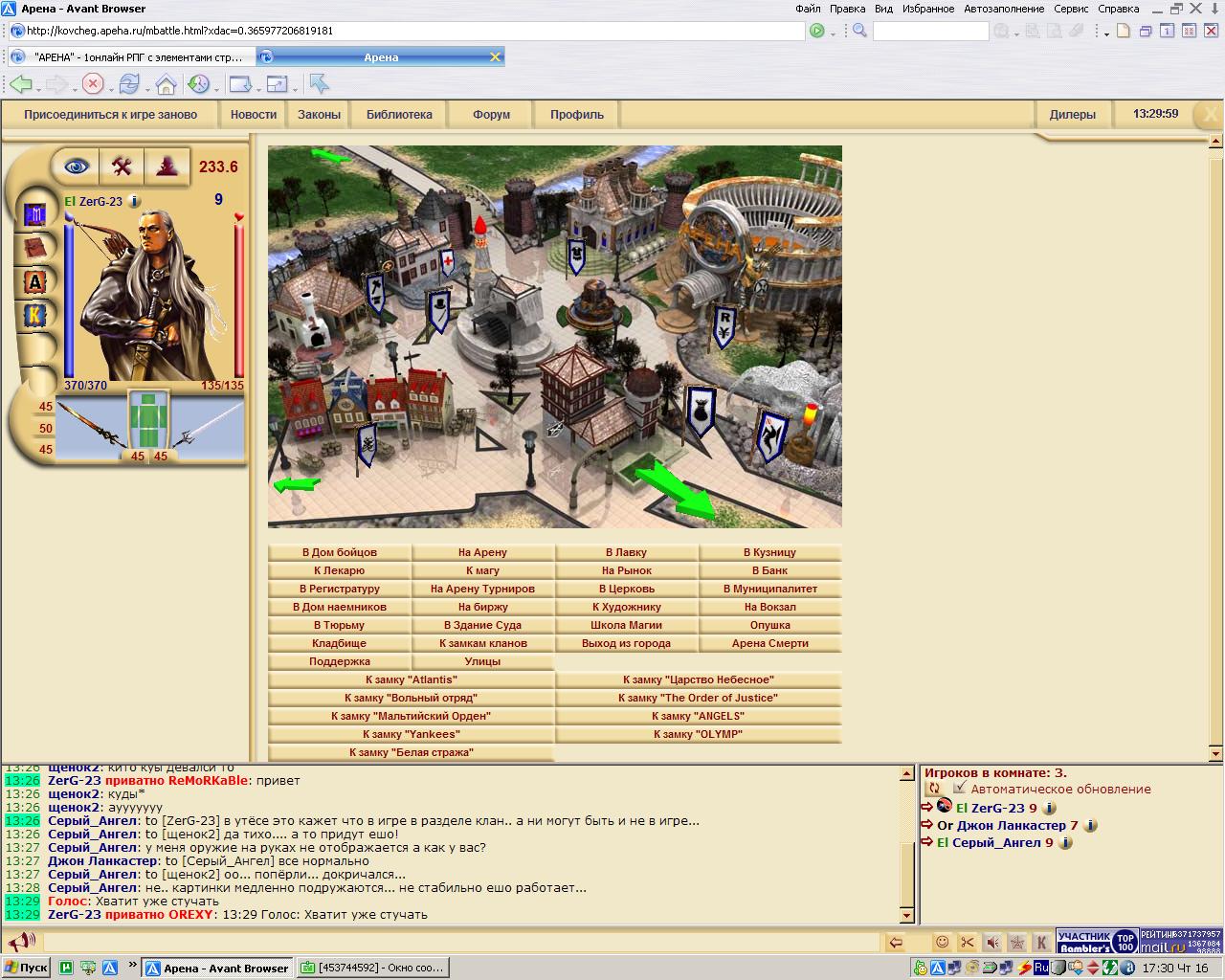Open the smiley emoticon picker in chat
Viewport: 1225px width, 980px height.
(943, 943)
